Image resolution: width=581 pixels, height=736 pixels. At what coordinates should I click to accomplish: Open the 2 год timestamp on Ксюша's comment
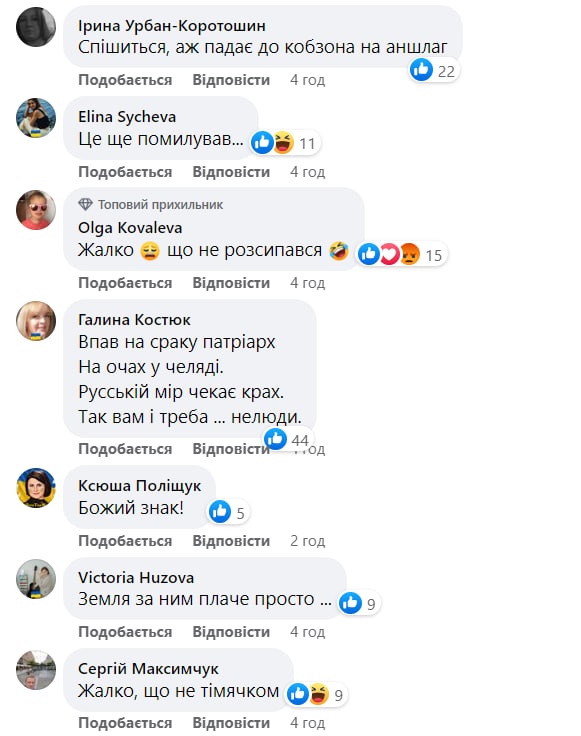(x=307, y=541)
